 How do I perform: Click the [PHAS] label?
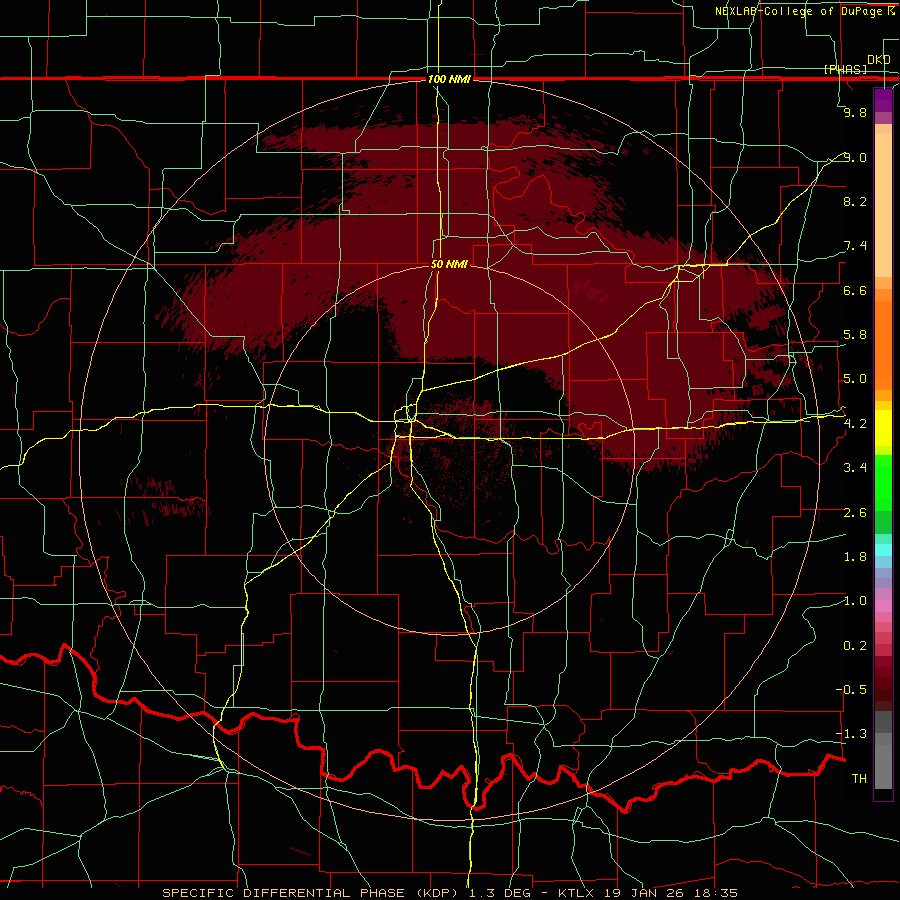[845, 69]
